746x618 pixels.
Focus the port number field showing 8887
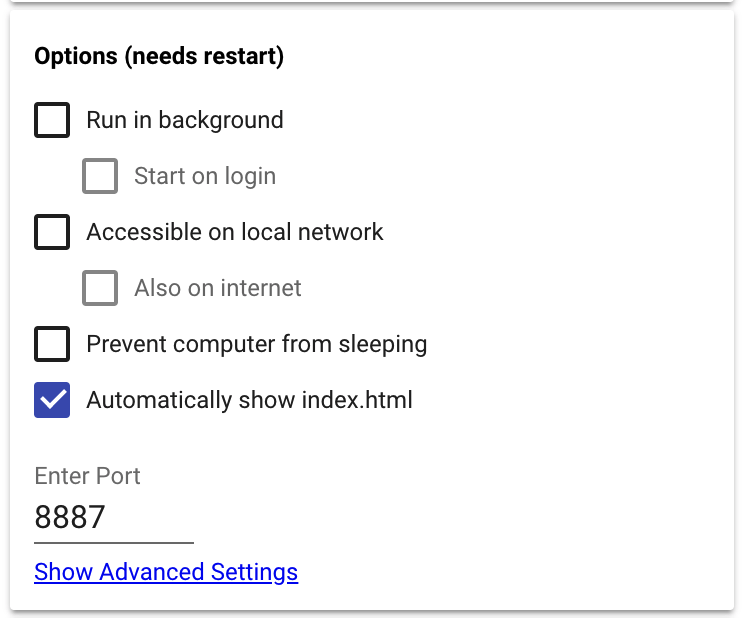112,517
